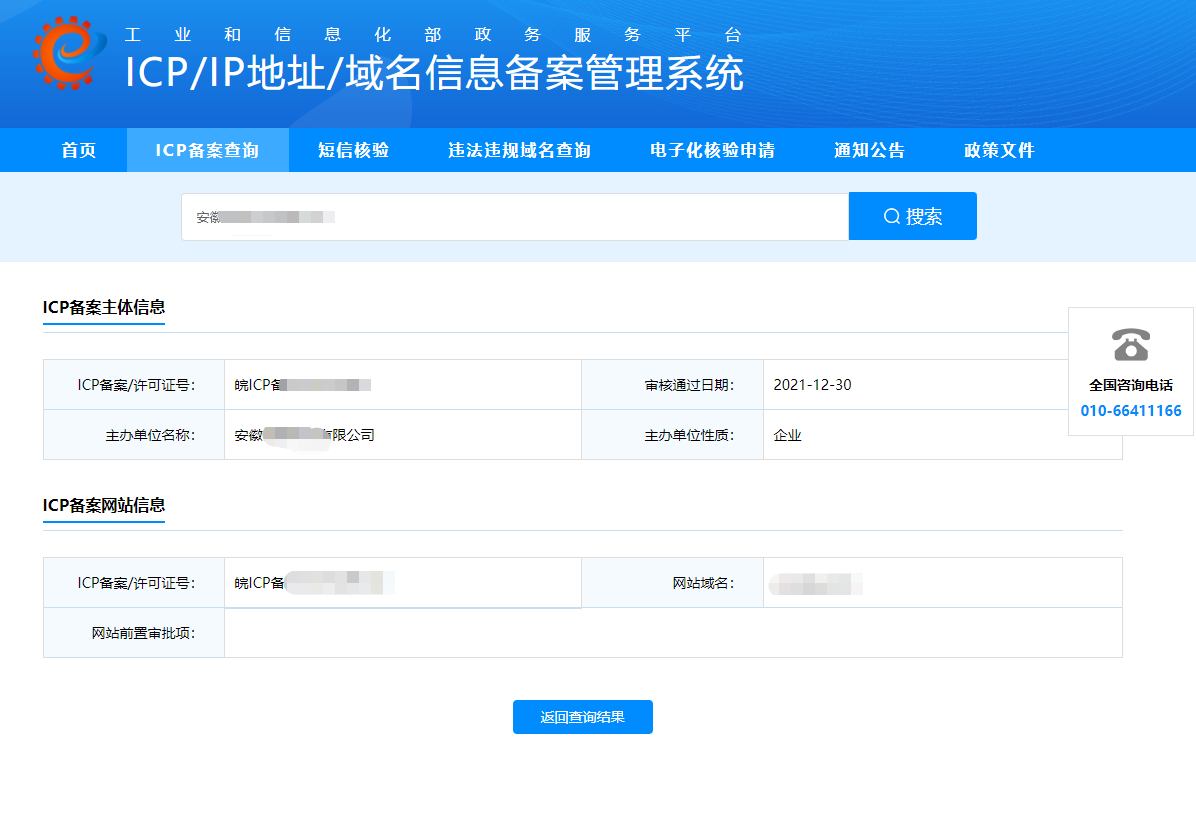
Task: Dial the 010-66411166 consultation phone link
Action: pos(1130,410)
